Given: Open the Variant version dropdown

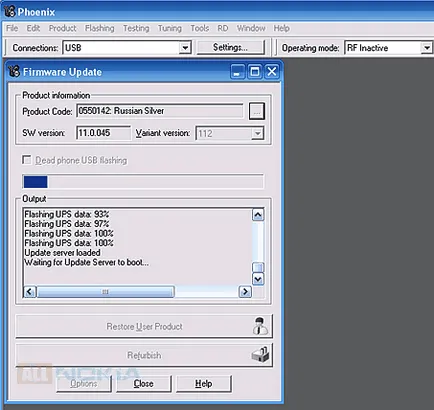Looking at the screenshot, I should point(257,133).
